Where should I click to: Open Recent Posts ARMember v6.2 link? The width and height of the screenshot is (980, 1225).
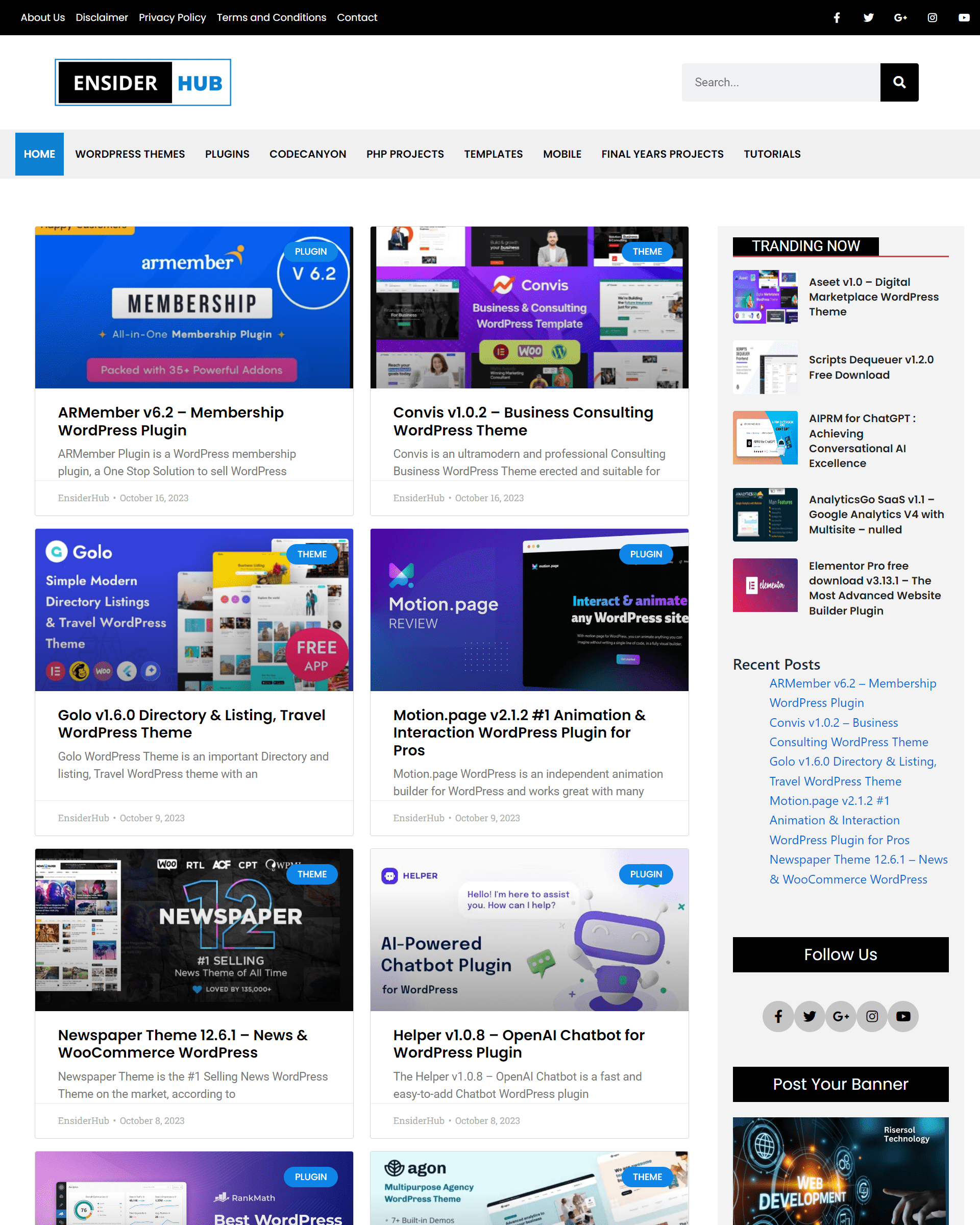click(x=853, y=693)
